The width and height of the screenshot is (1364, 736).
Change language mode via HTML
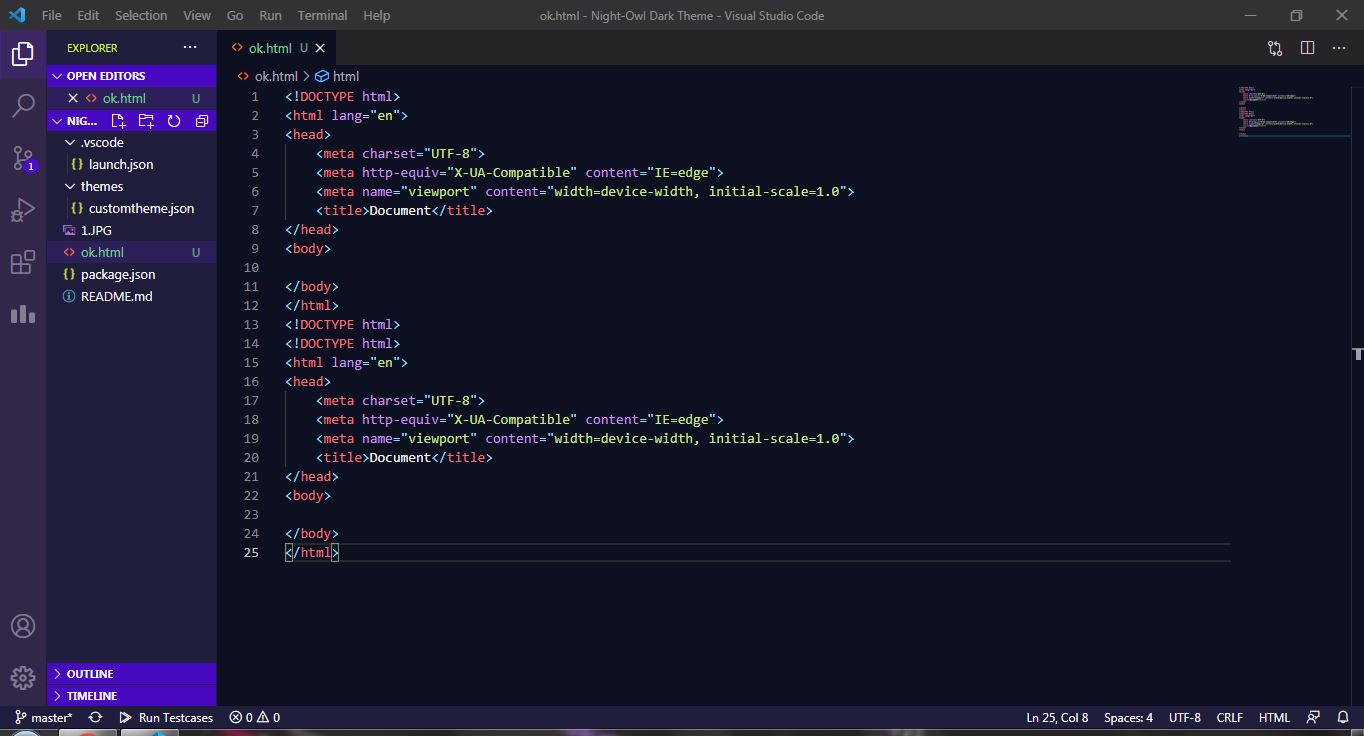(x=1274, y=717)
